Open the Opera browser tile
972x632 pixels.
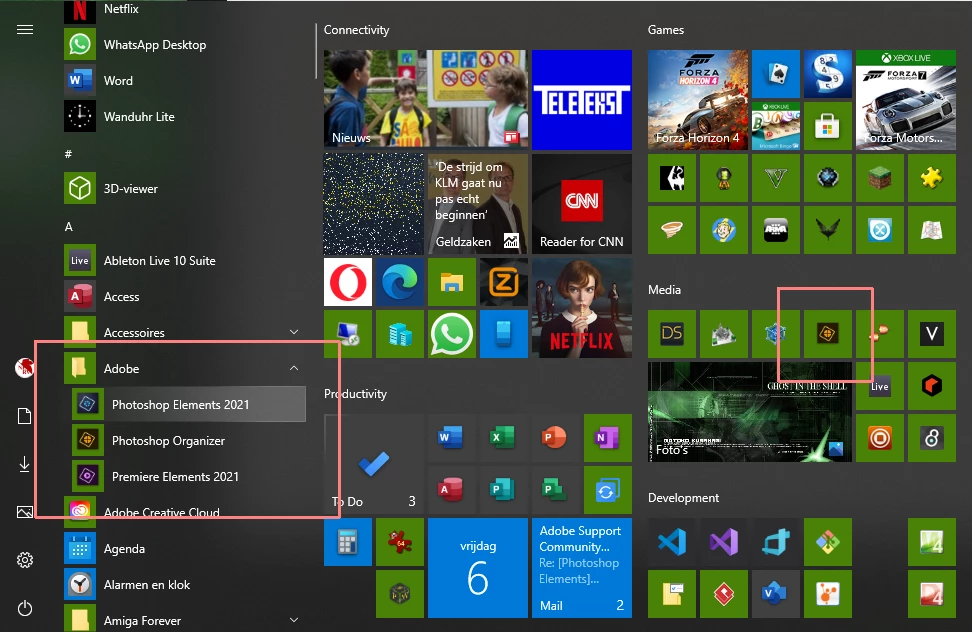(x=348, y=282)
